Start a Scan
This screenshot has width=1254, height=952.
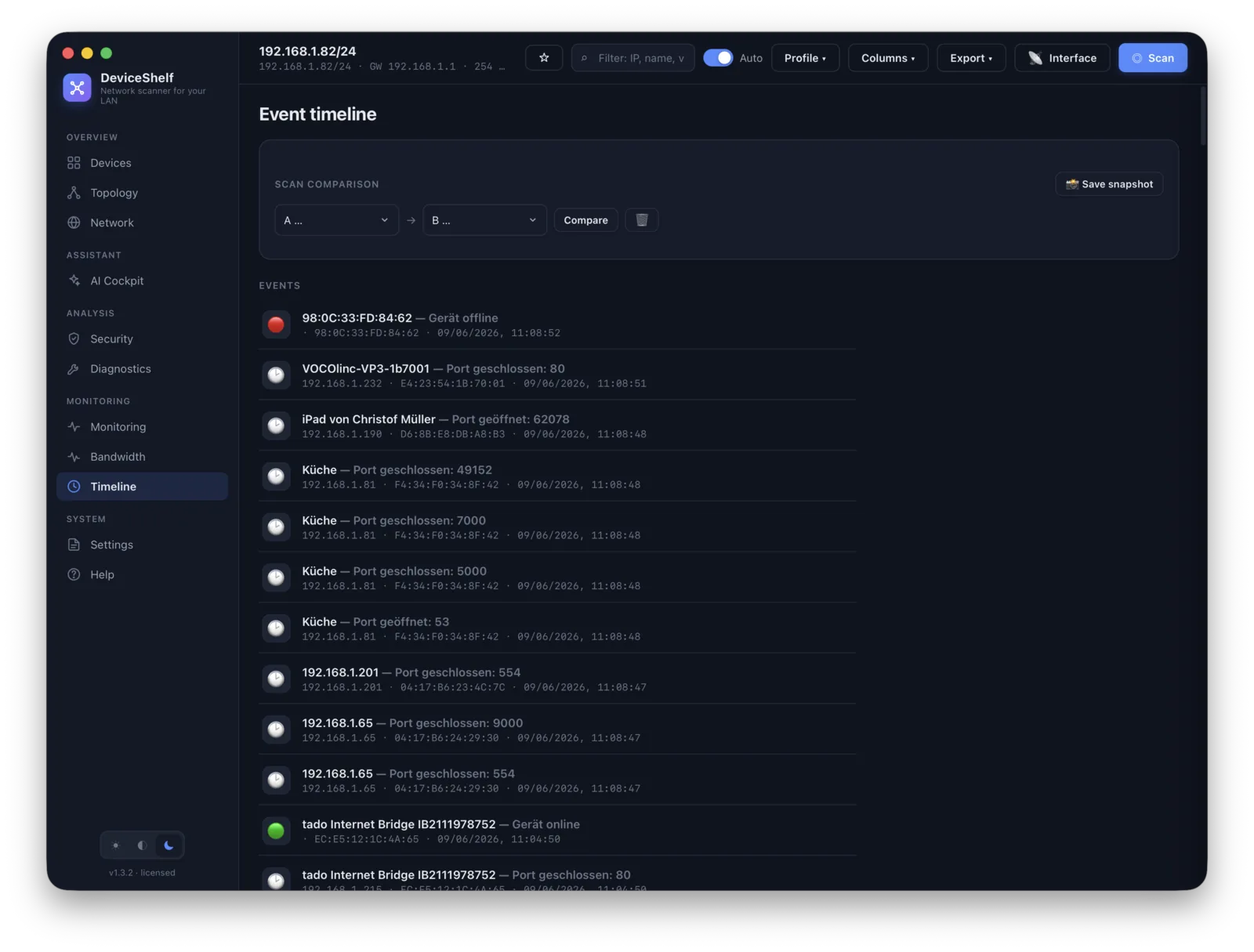point(1152,58)
